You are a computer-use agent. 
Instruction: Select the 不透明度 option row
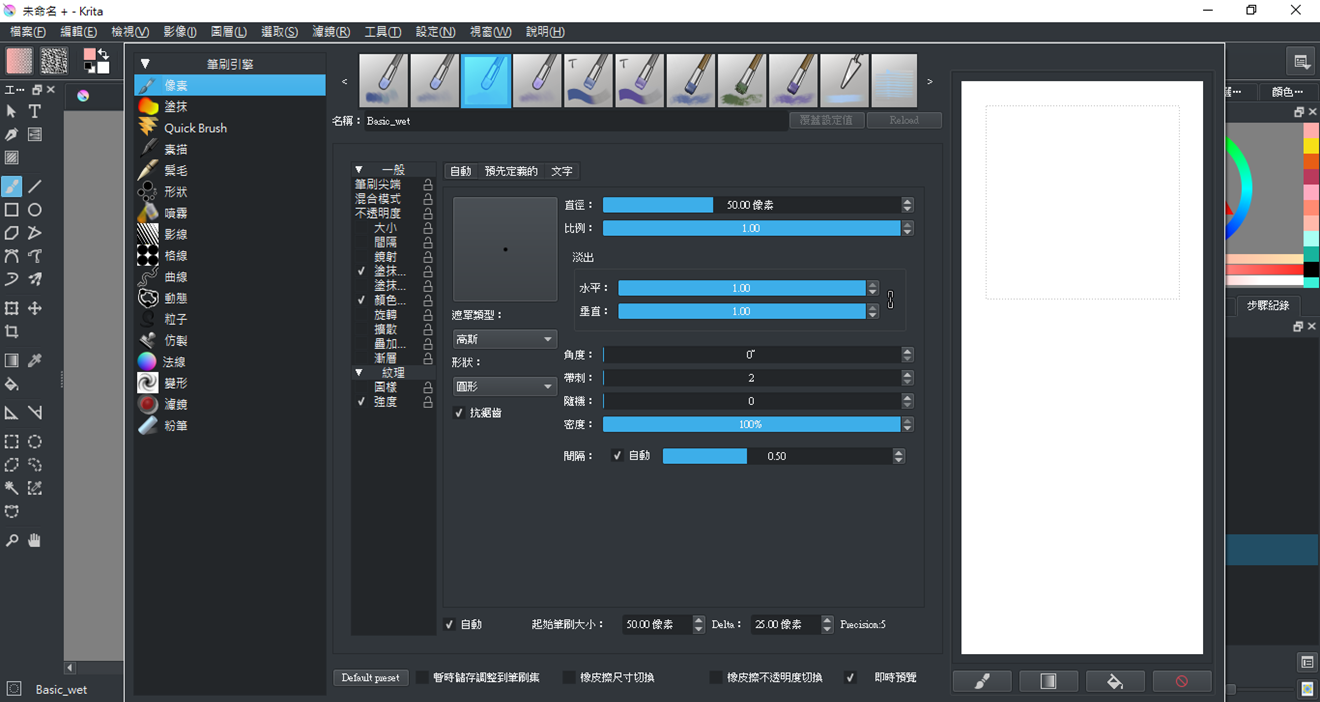click(x=394, y=213)
